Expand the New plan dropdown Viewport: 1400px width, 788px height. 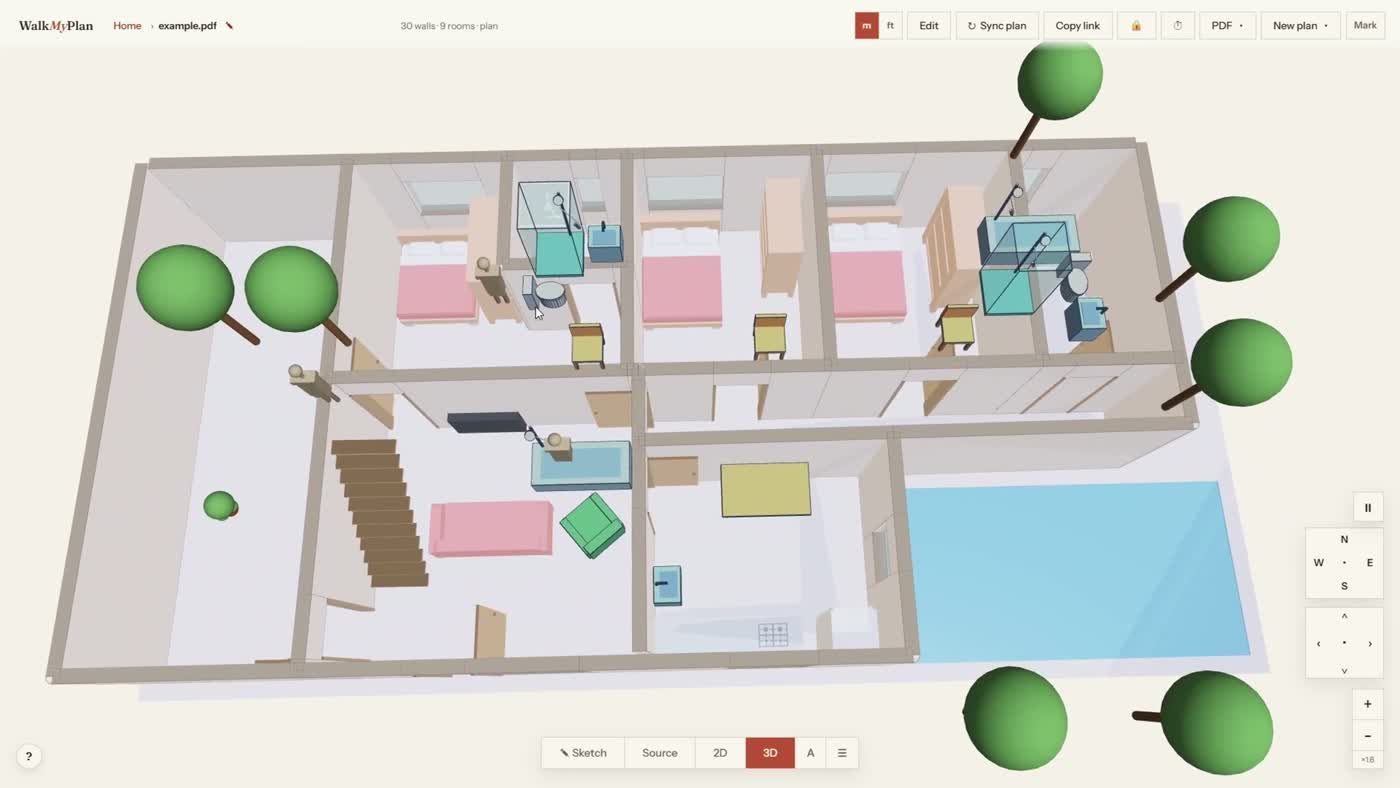(x=1300, y=26)
